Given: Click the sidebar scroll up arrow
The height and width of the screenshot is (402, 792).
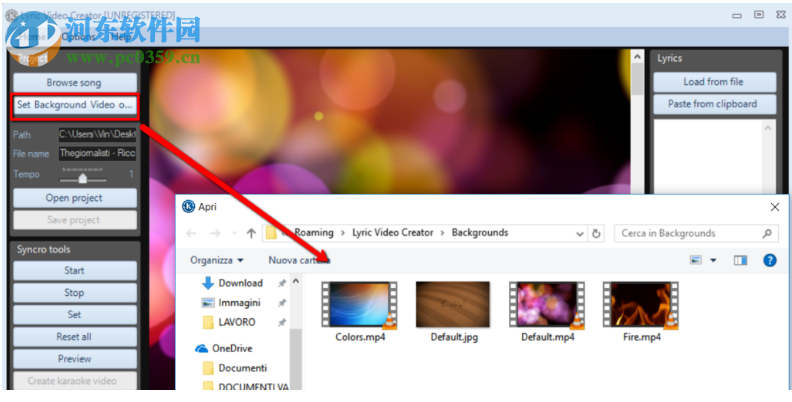Looking at the screenshot, I should pyautogui.click(x=296, y=281).
